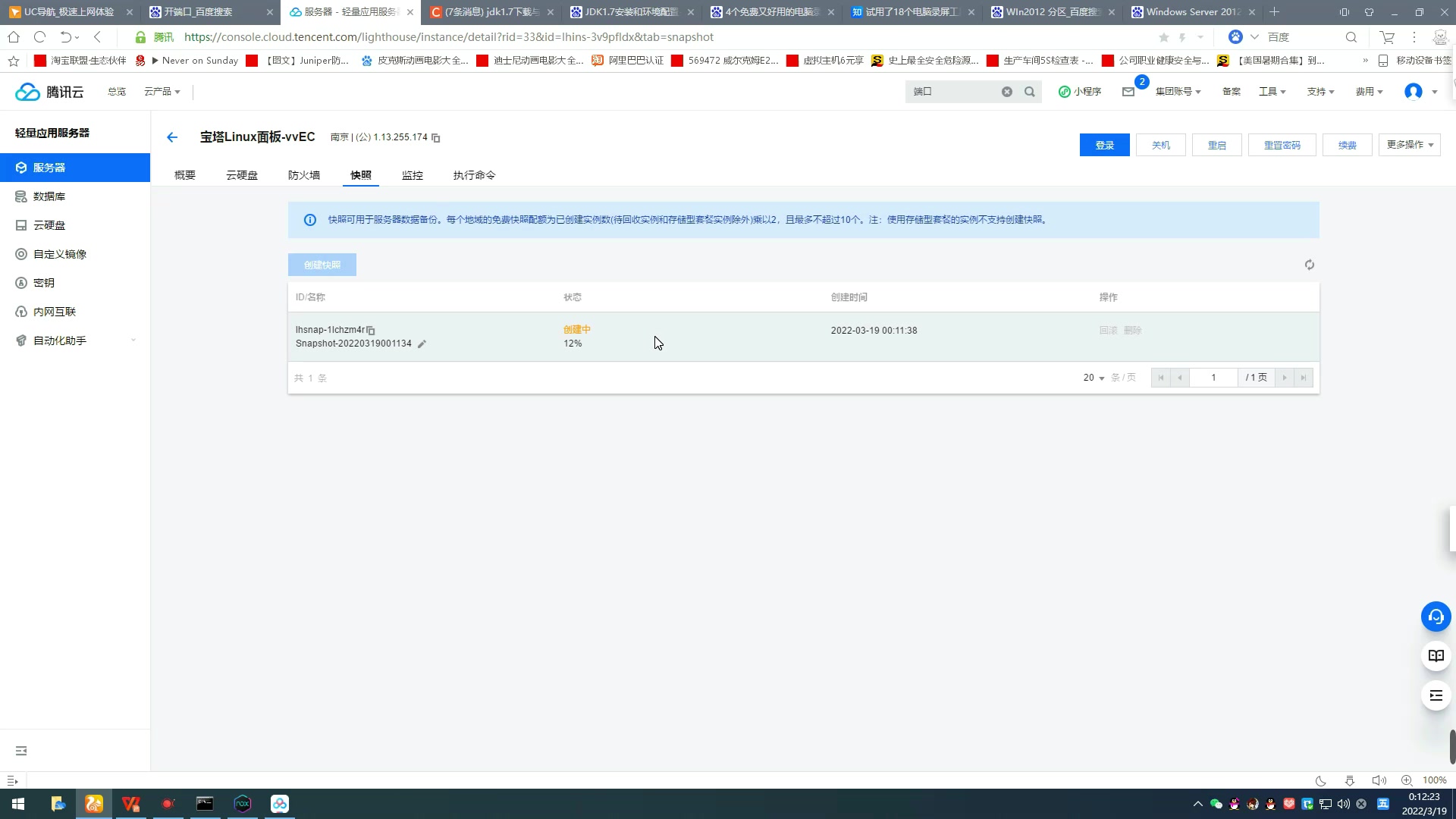Switch to 监控 tab
This screenshot has height=819, width=1456.
[413, 175]
